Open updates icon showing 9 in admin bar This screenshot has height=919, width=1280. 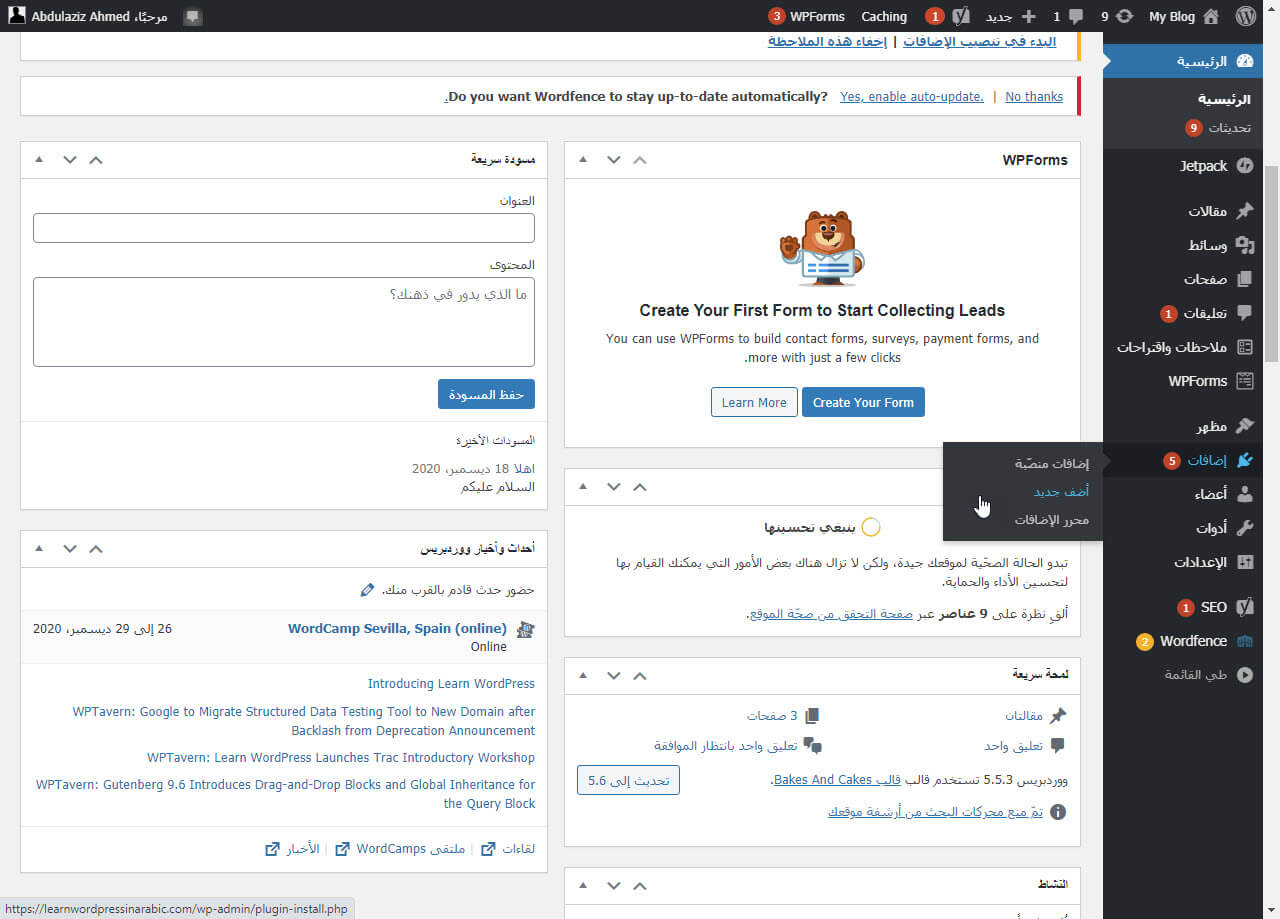pyautogui.click(x=1124, y=16)
